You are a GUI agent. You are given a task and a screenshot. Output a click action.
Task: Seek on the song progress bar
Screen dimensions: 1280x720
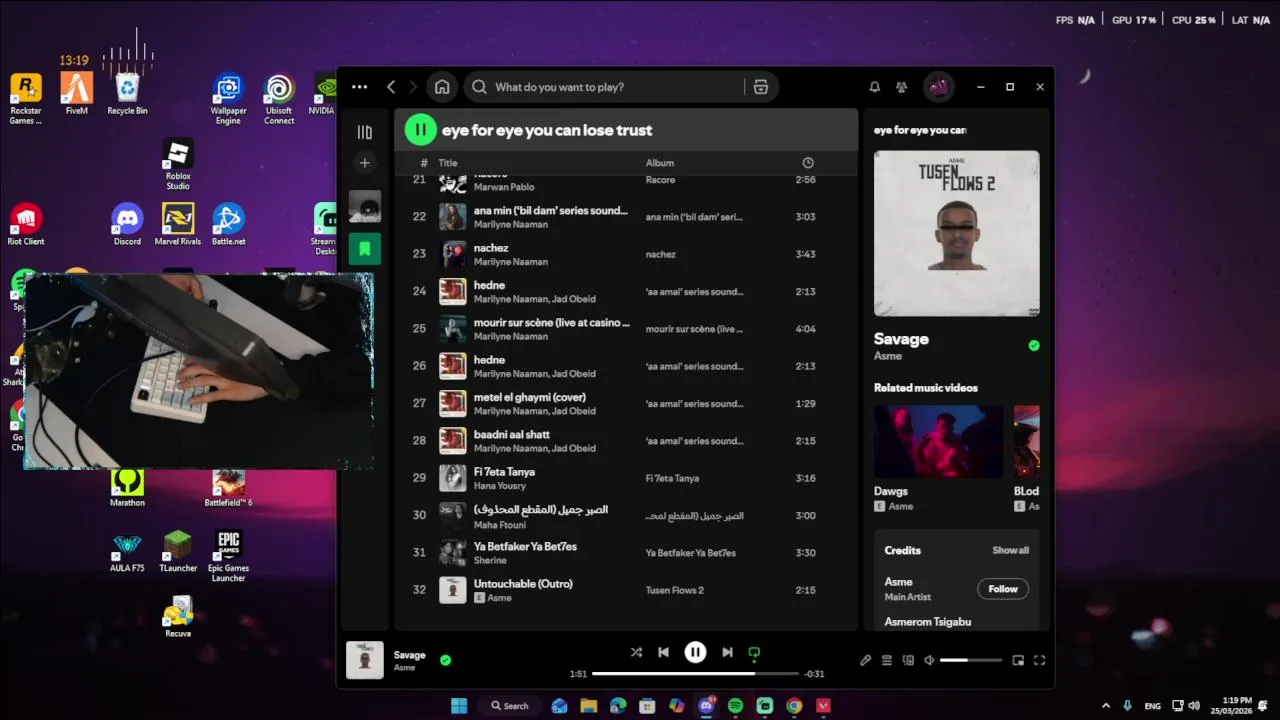point(695,674)
